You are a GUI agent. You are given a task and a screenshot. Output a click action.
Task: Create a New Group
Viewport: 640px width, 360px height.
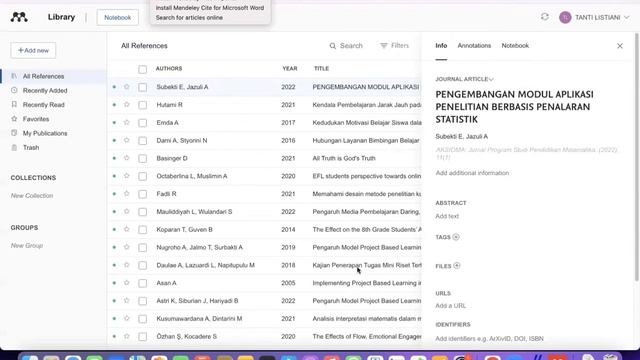(27, 245)
